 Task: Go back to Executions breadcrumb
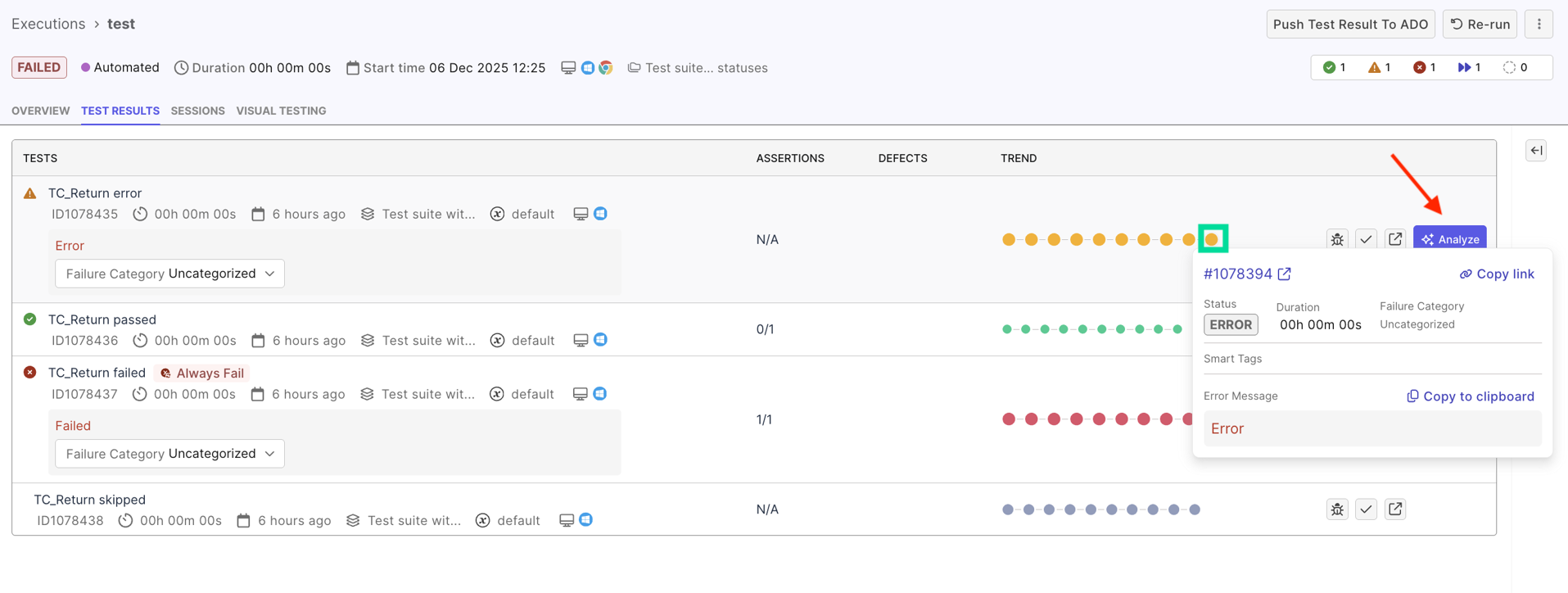pyautogui.click(x=48, y=24)
